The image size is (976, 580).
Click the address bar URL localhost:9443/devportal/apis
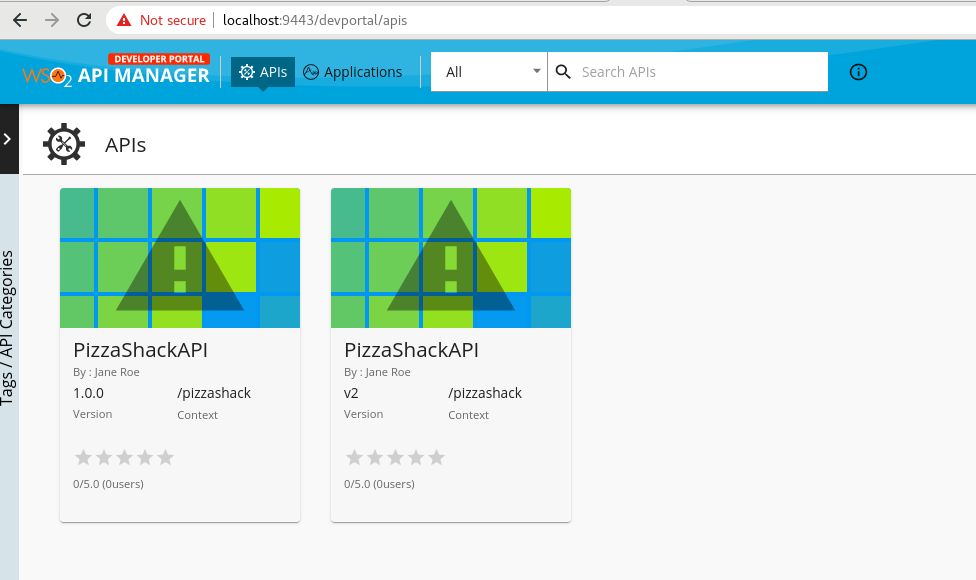click(314, 21)
